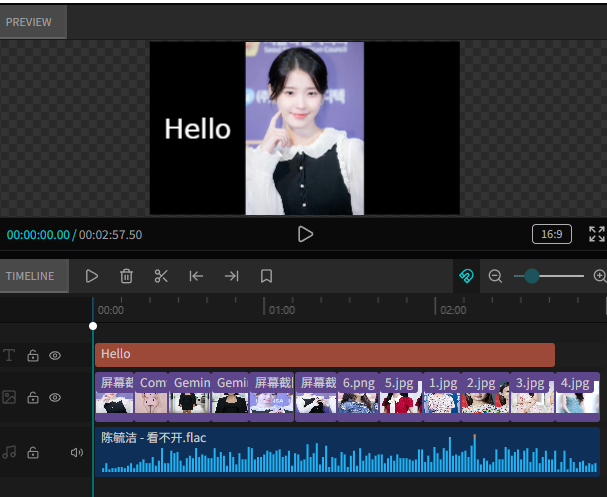Click the audio track music note icon
This screenshot has height=497, width=607.
pos(9,452)
